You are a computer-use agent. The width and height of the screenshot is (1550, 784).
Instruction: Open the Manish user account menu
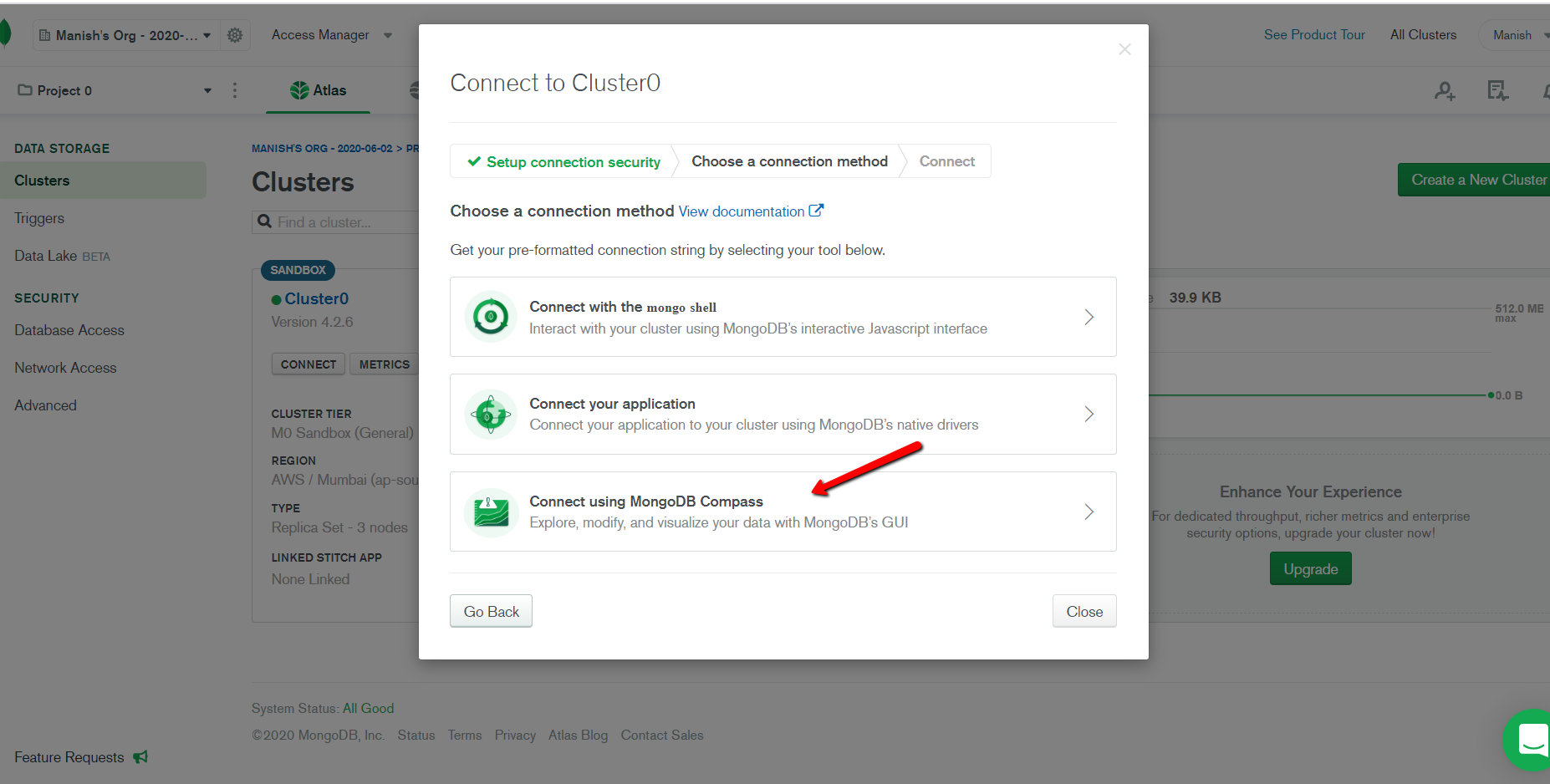pos(1517,35)
